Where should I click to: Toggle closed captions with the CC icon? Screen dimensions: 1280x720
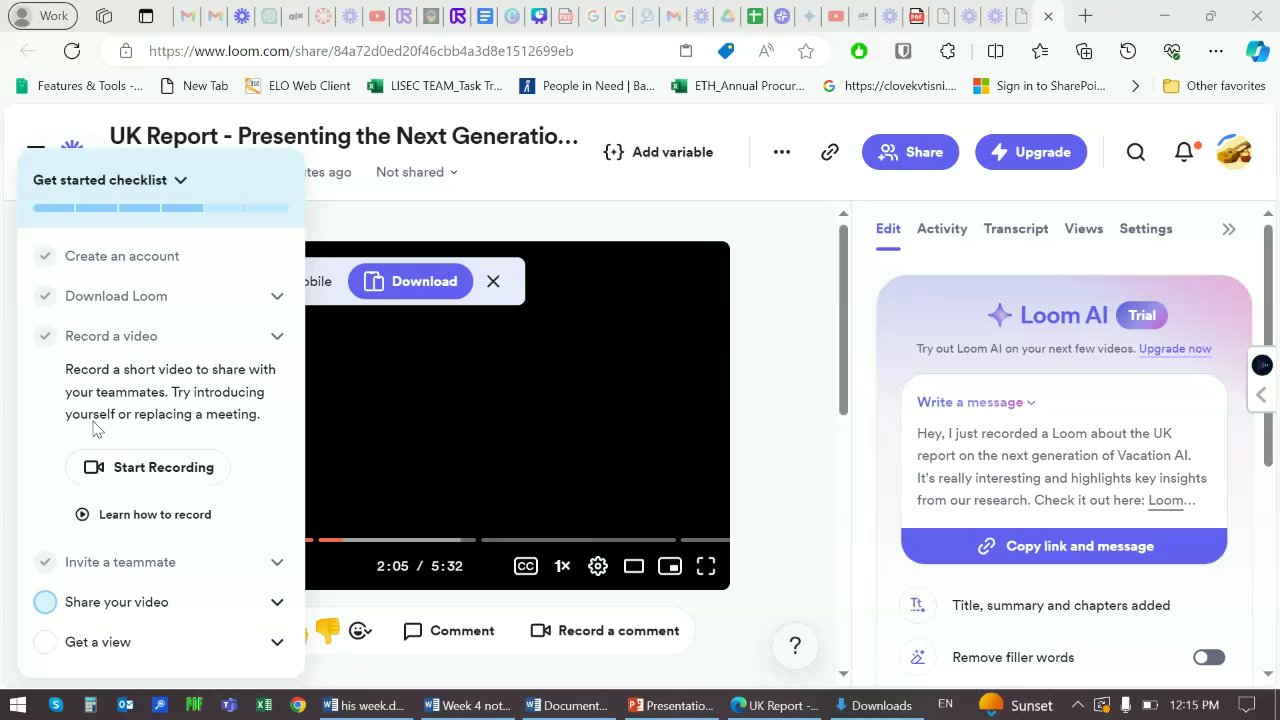coord(526,566)
